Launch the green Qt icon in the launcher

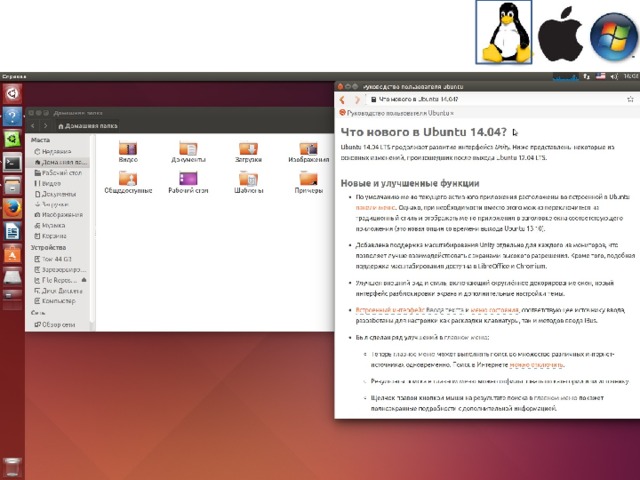coord(12,140)
